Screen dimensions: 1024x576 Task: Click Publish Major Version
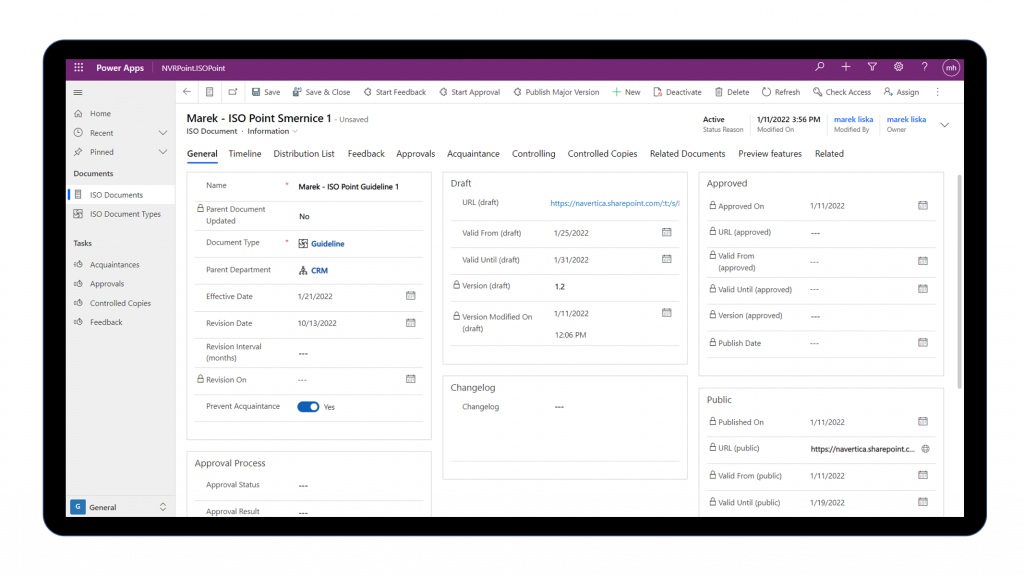point(556,92)
